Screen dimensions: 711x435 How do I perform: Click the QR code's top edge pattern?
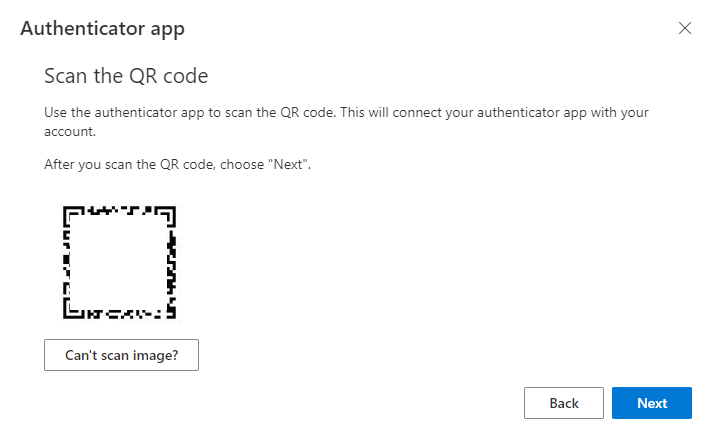pos(119,211)
